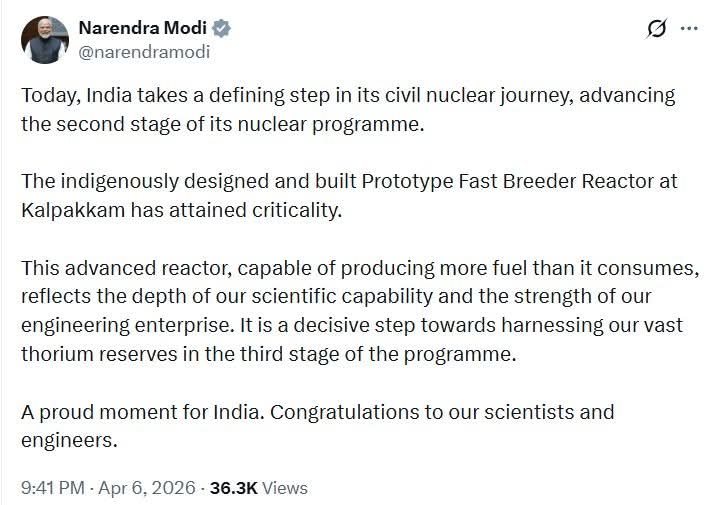
Task: Open Narendra Modi's profile picture
Action: click(x=45, y=40)
